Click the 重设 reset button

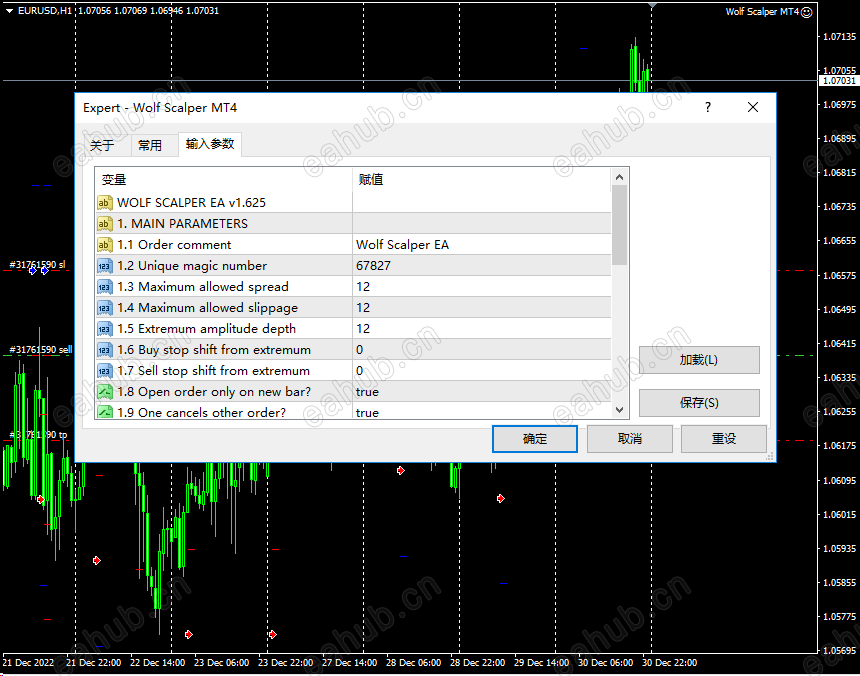723,439
